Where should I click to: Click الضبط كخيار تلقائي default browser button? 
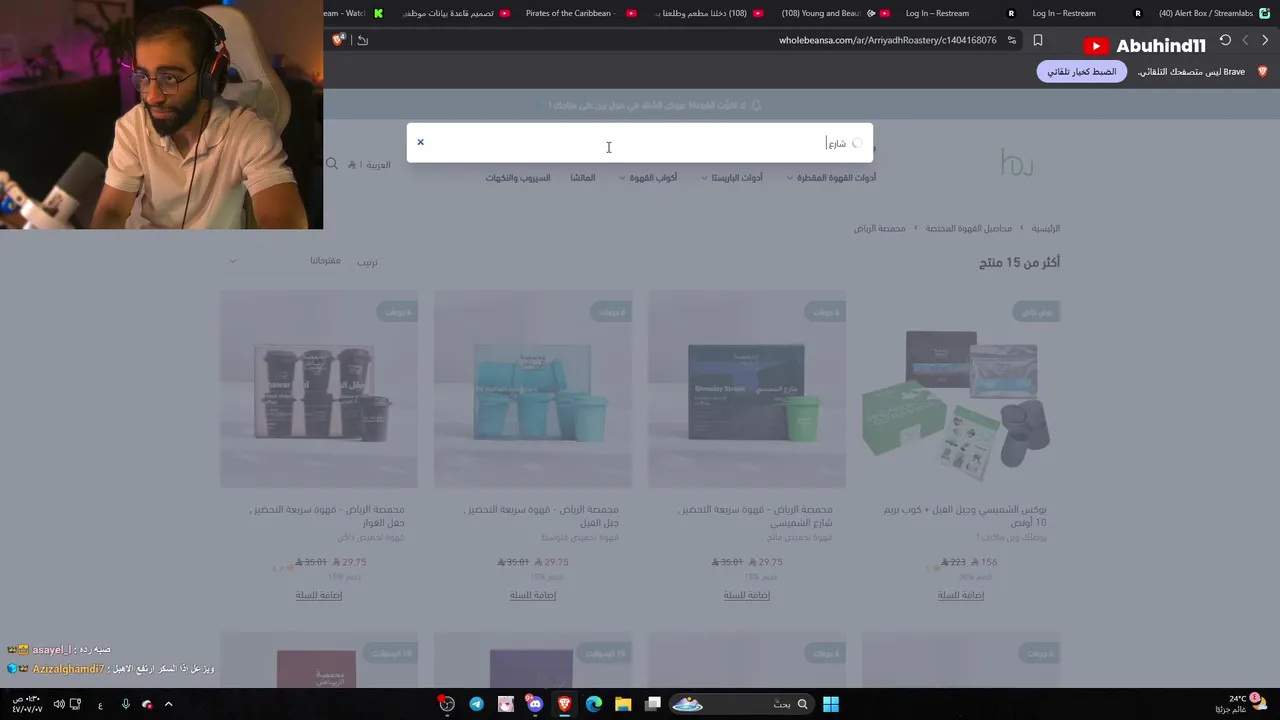pos(1081,72)
